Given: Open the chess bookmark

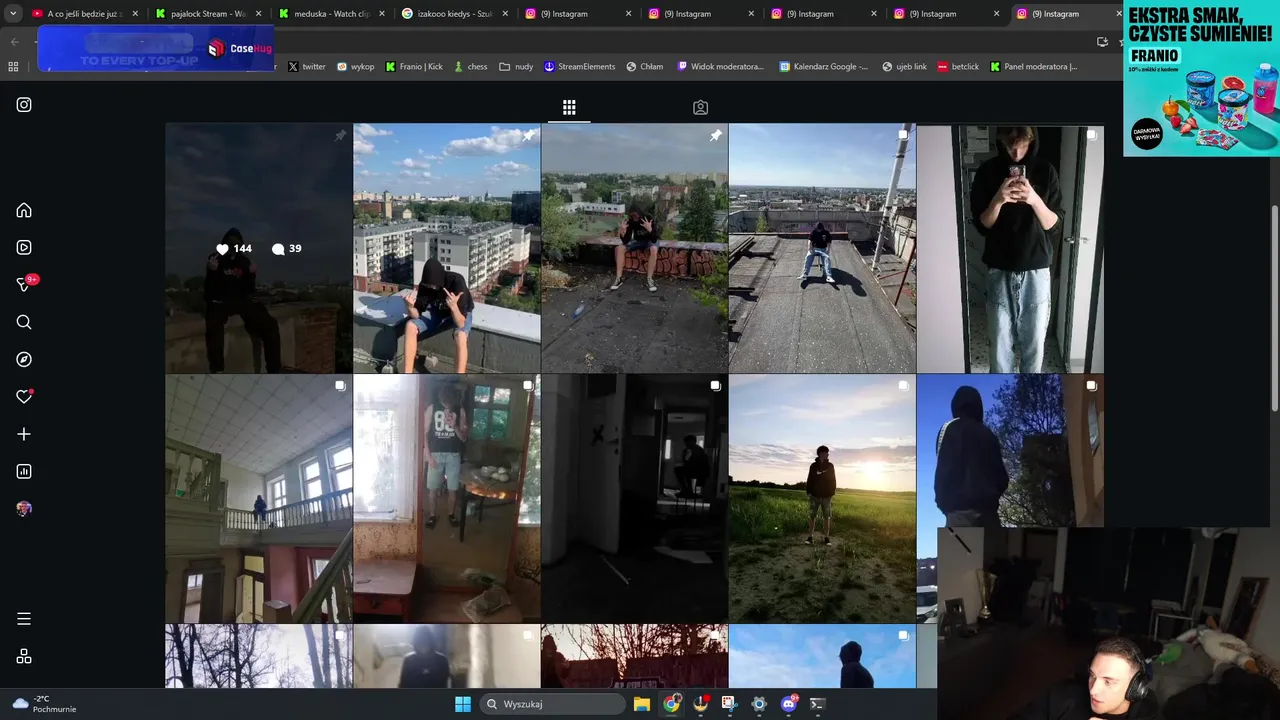Looking at the screenshot, I should (x=470, y=67).
